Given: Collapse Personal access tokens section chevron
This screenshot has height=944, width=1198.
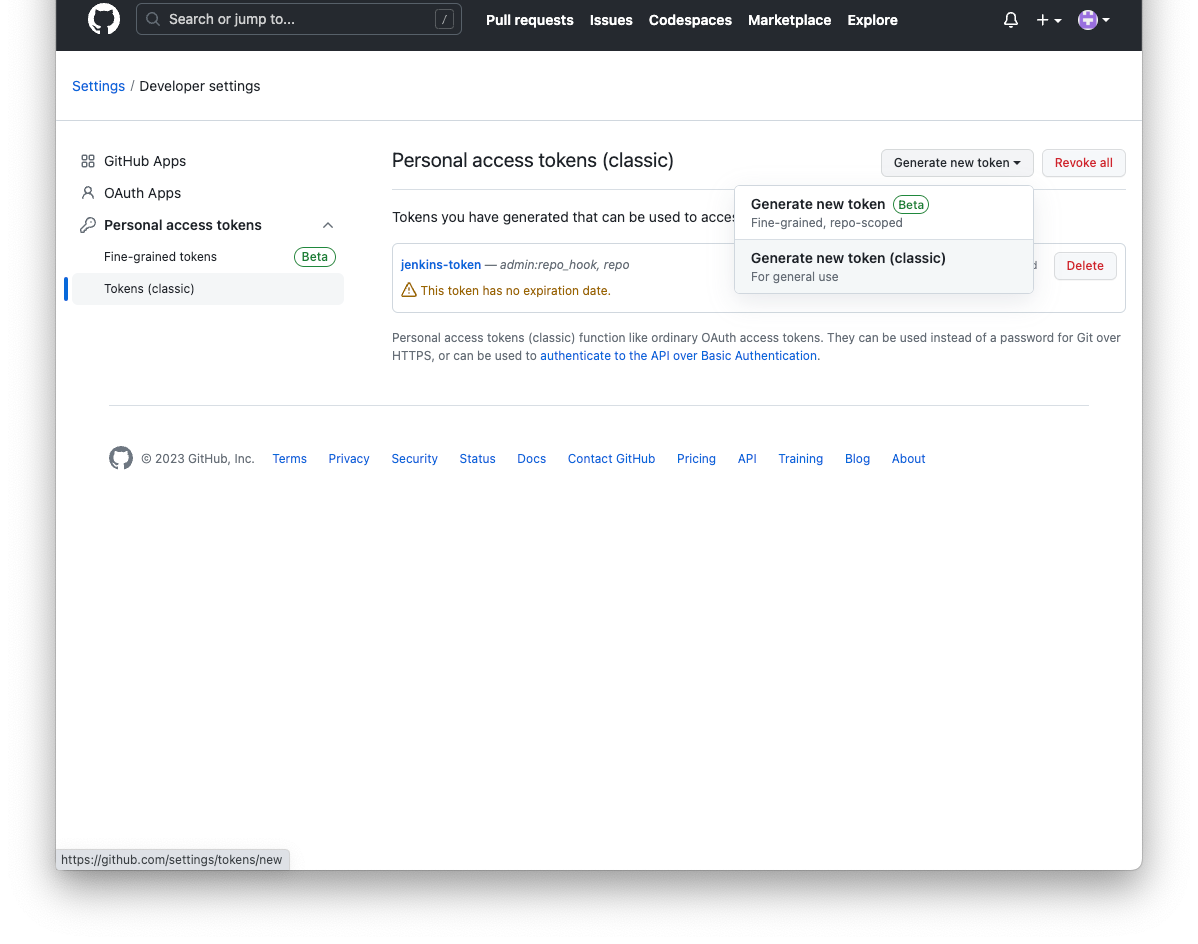Looking at the screenshot, I should (x=328, y=225).
